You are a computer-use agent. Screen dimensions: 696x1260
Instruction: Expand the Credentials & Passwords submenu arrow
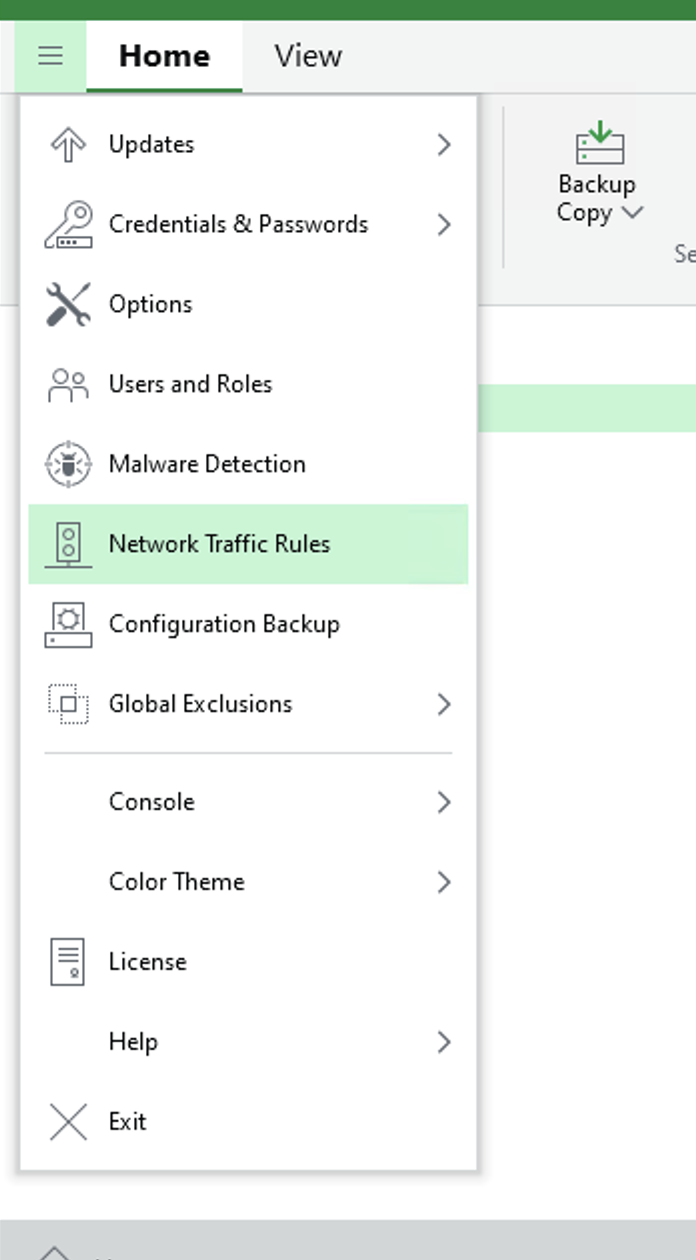[x=444, y=224]
